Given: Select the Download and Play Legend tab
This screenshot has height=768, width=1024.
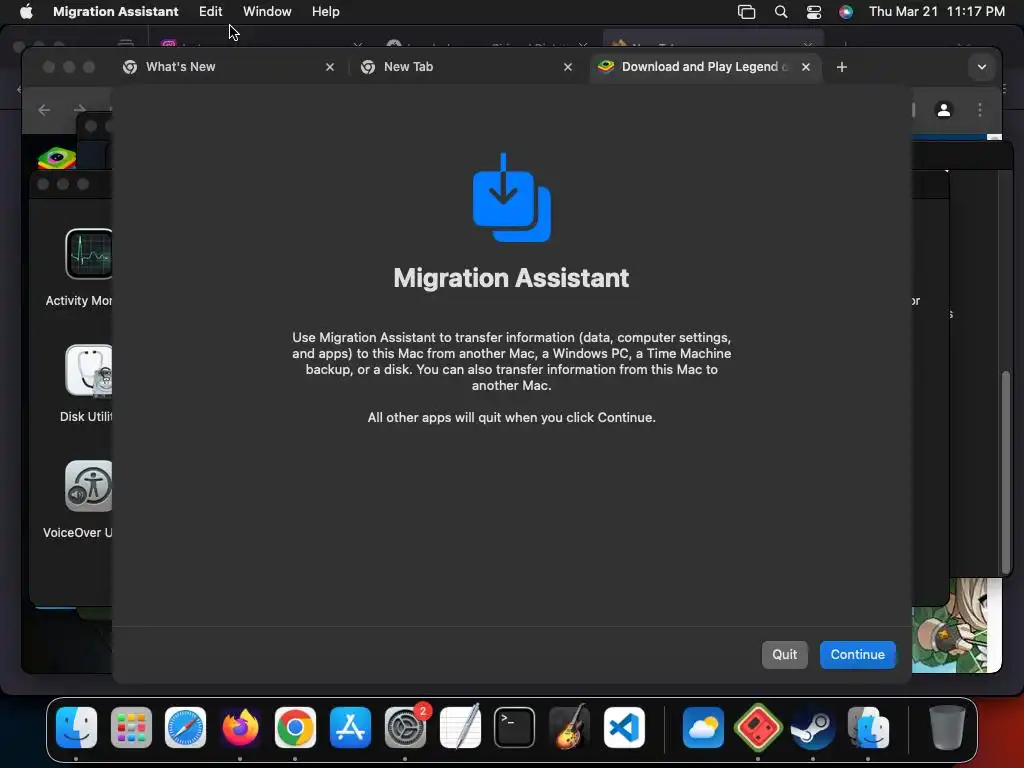Looking at the screenshot, I should pos(705,67).
